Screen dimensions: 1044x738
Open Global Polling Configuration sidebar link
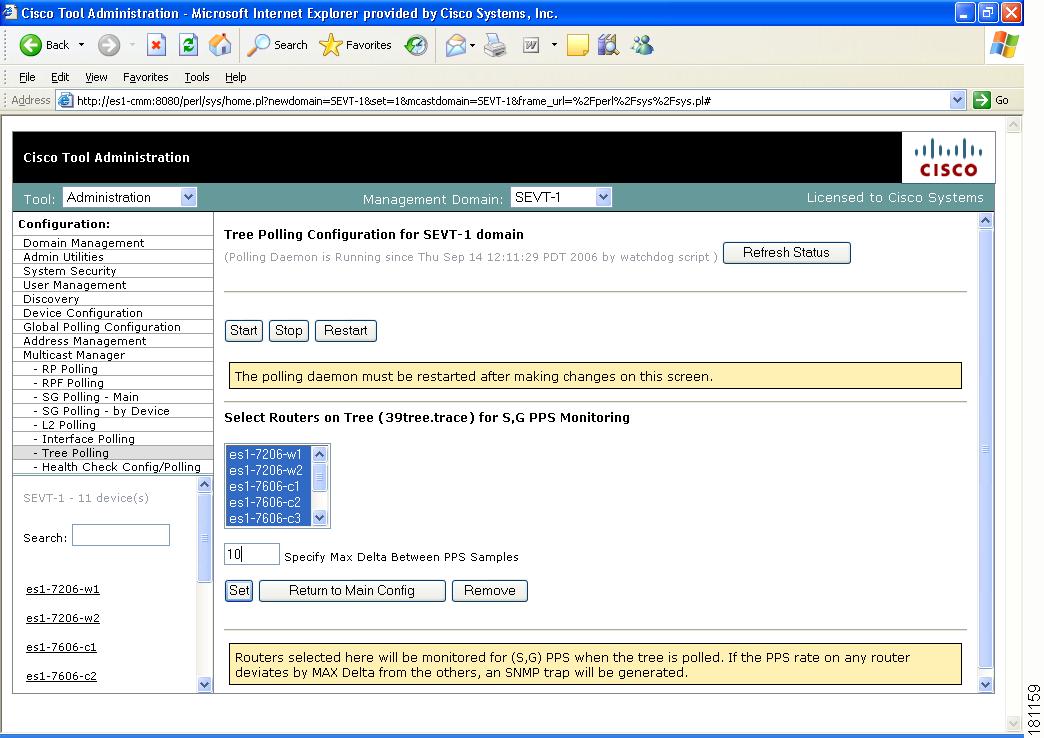tap(102, 327)
